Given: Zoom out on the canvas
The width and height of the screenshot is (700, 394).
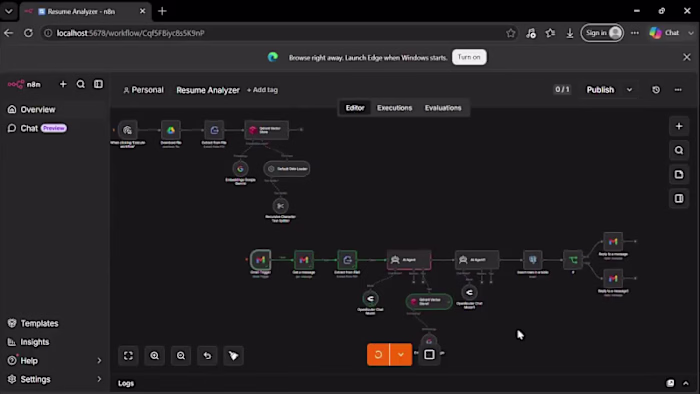Looking at the screenshot, I should (181, 356).
